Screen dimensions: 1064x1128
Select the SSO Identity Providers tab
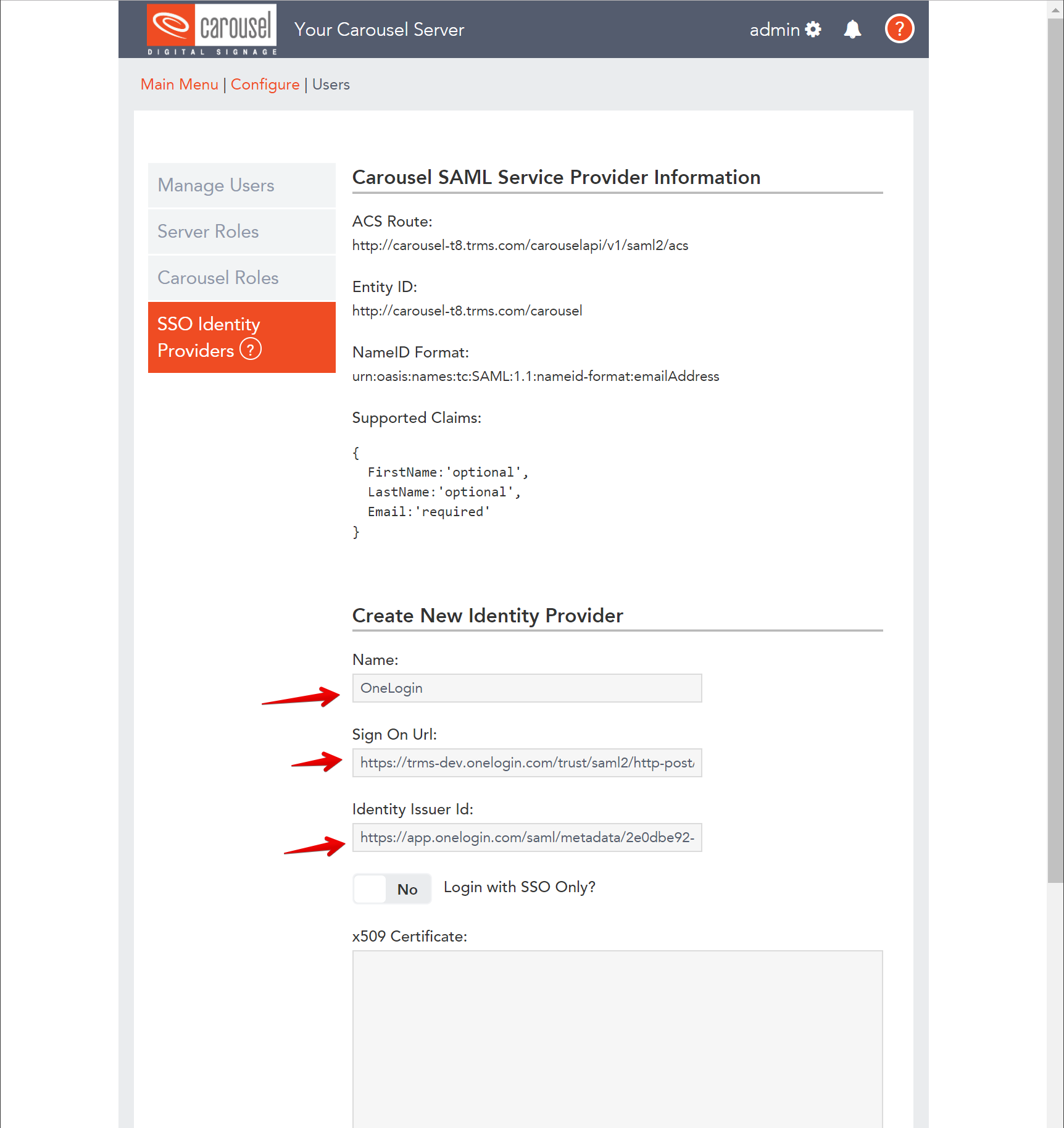coord(242,337)
